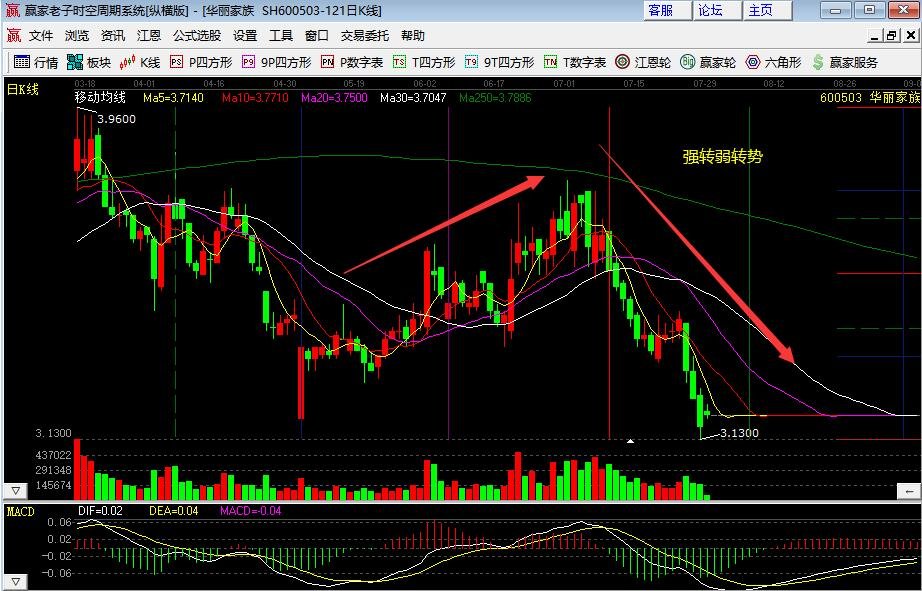The image size is (922, 591).
Task: Open the 六角形 hexagon tool
Action: [773, 62]
